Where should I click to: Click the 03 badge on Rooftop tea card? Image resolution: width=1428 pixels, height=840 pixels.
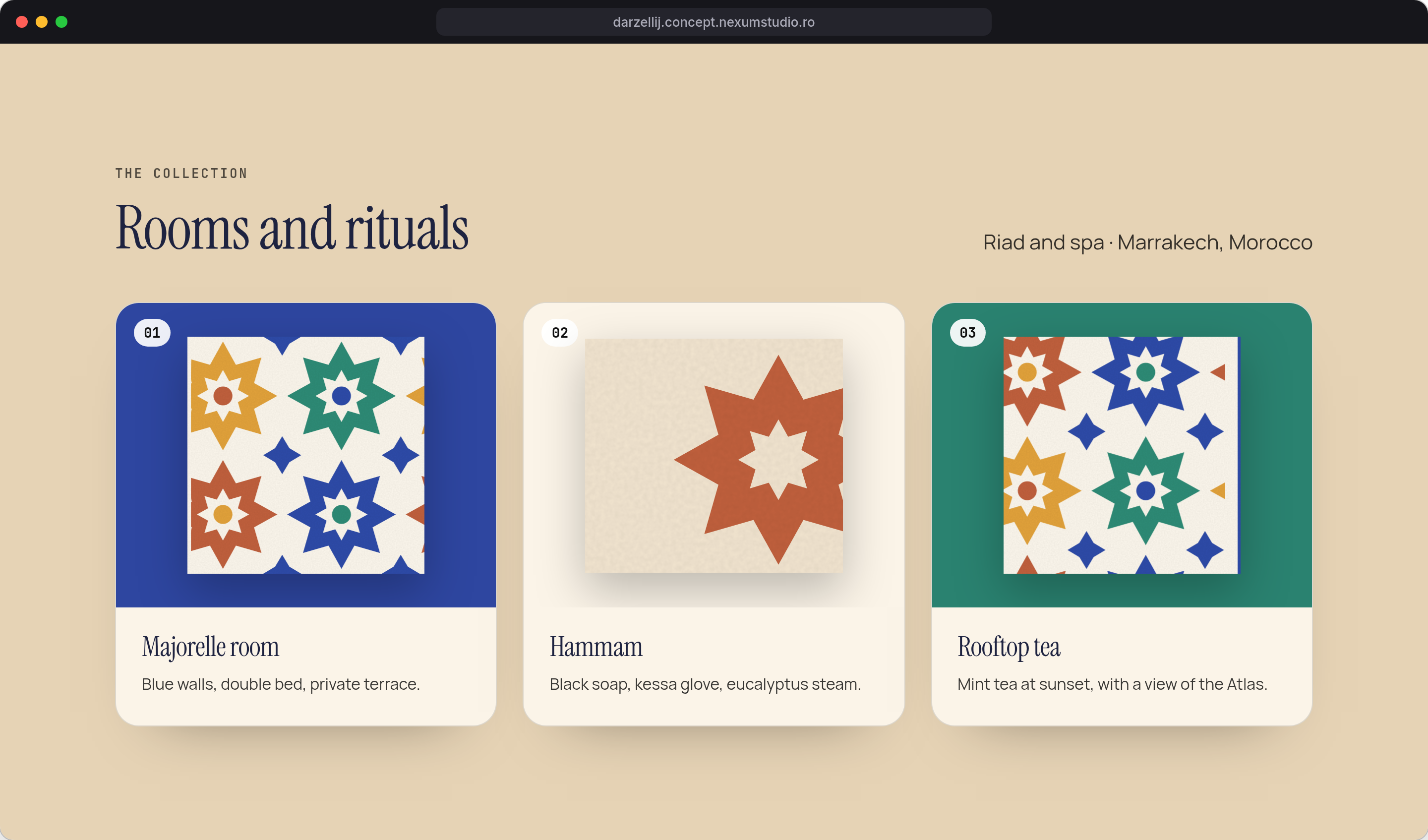click(x=968, y=333)
